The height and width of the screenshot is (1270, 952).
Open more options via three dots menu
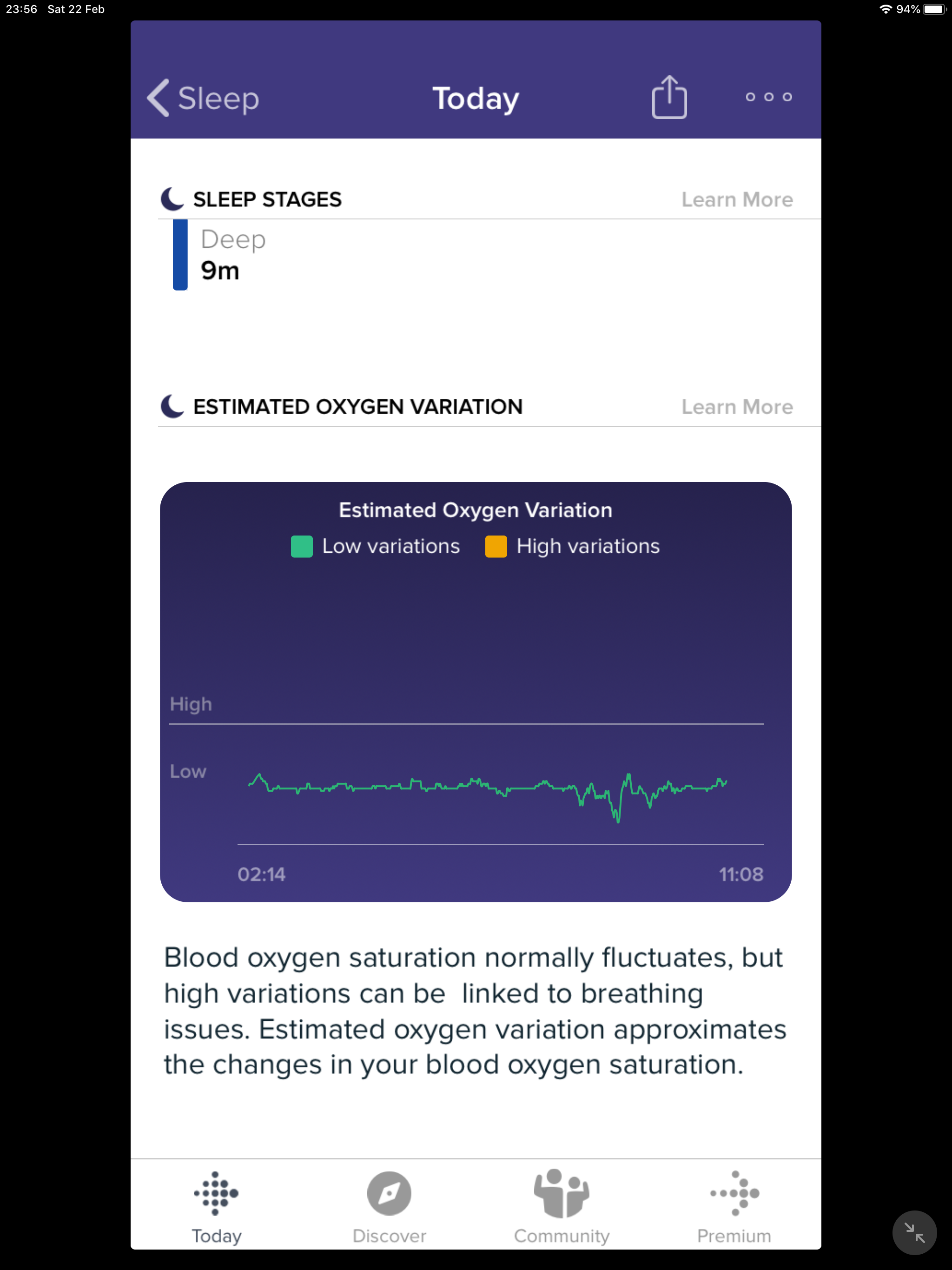pyautogui.click(x=769, y=96)
